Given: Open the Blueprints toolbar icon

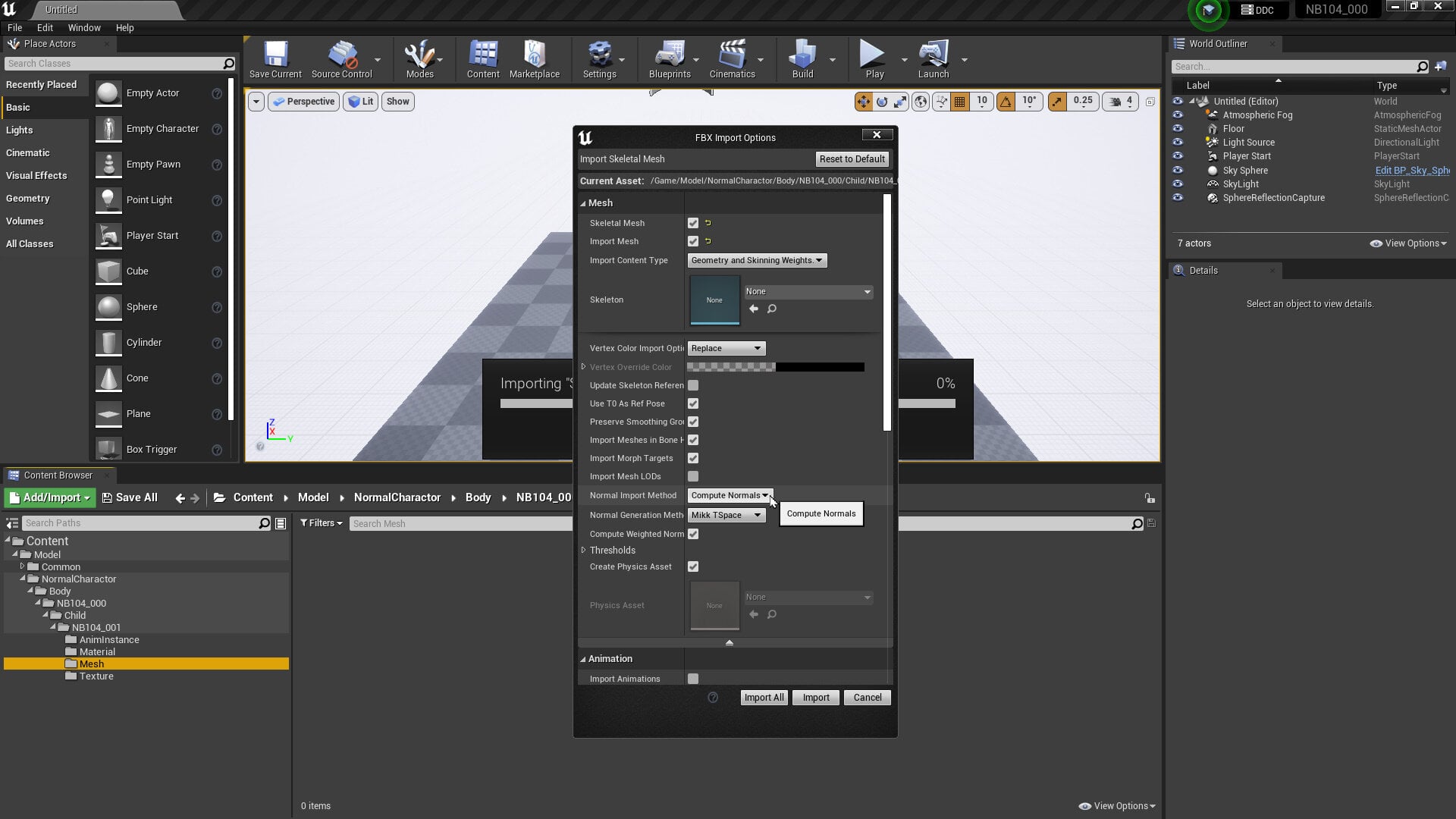Looking at the screenshot, I should tap(670, 59).
